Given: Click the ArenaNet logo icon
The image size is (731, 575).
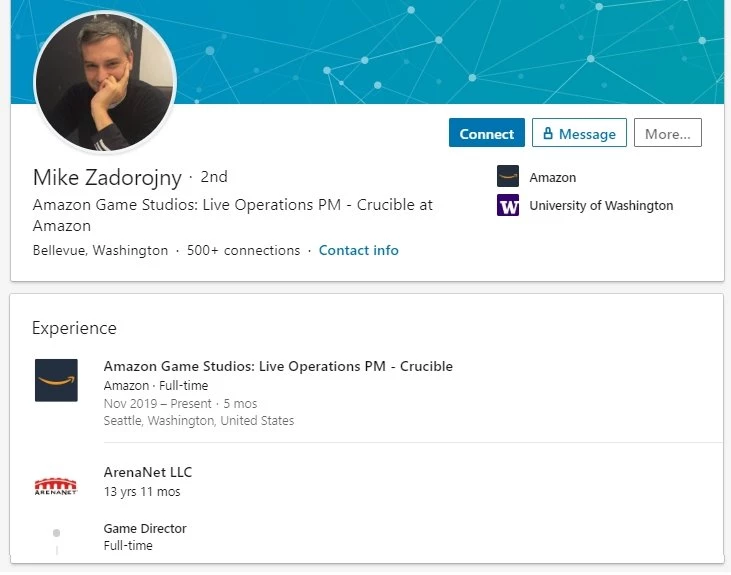Looking at the screenshot, I should [x=56, y=486].
